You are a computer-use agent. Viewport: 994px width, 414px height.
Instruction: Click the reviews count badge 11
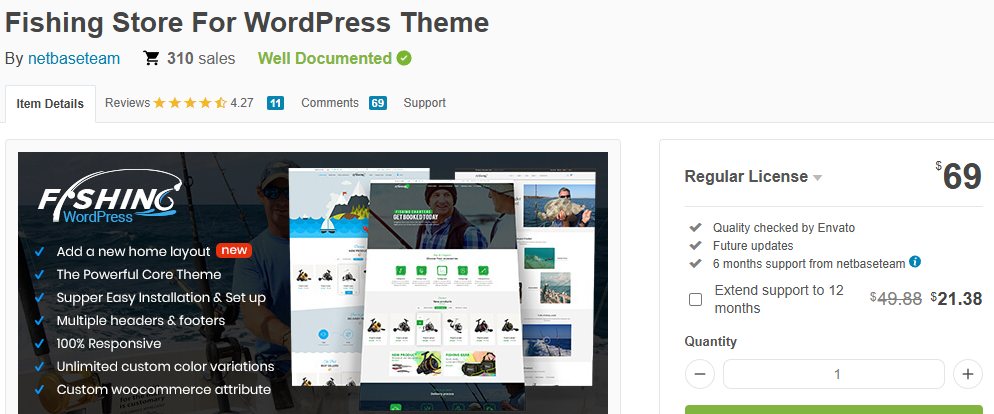(275, 103)
